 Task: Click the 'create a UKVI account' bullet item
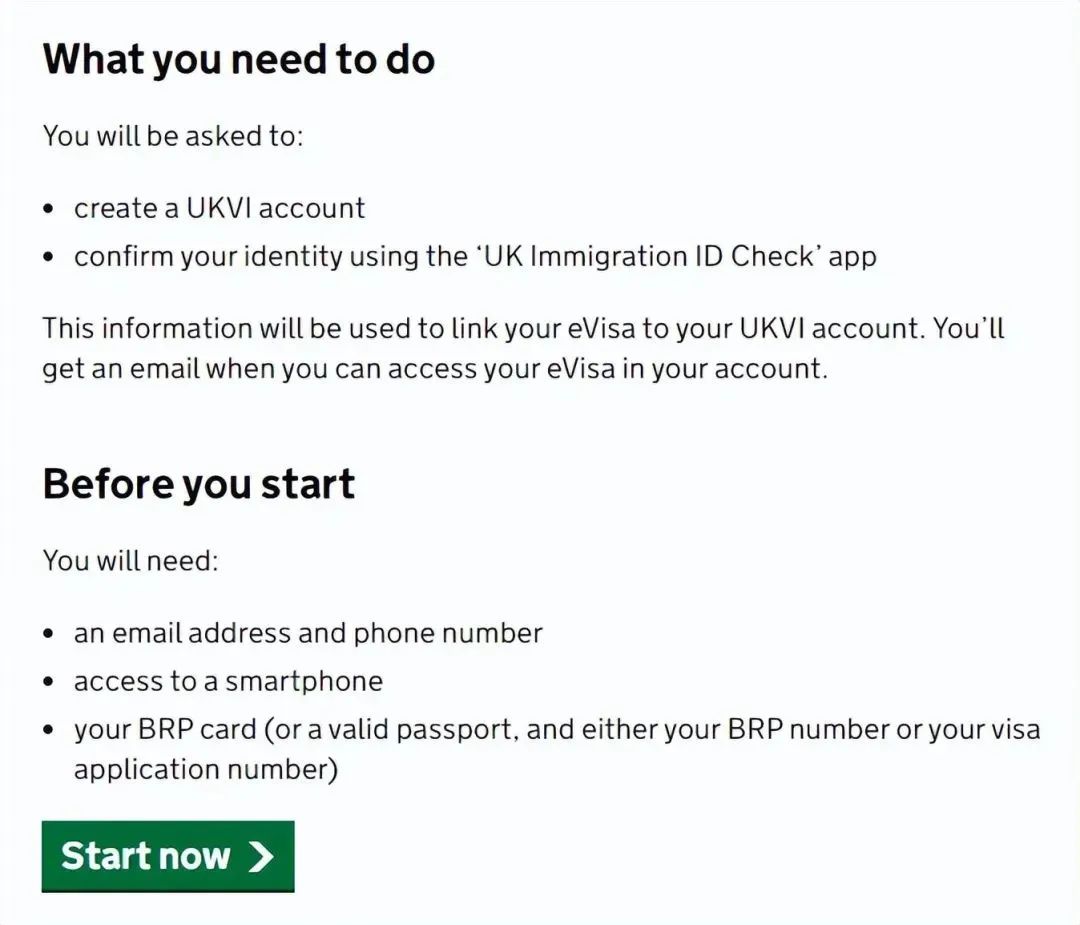[219, 208]
